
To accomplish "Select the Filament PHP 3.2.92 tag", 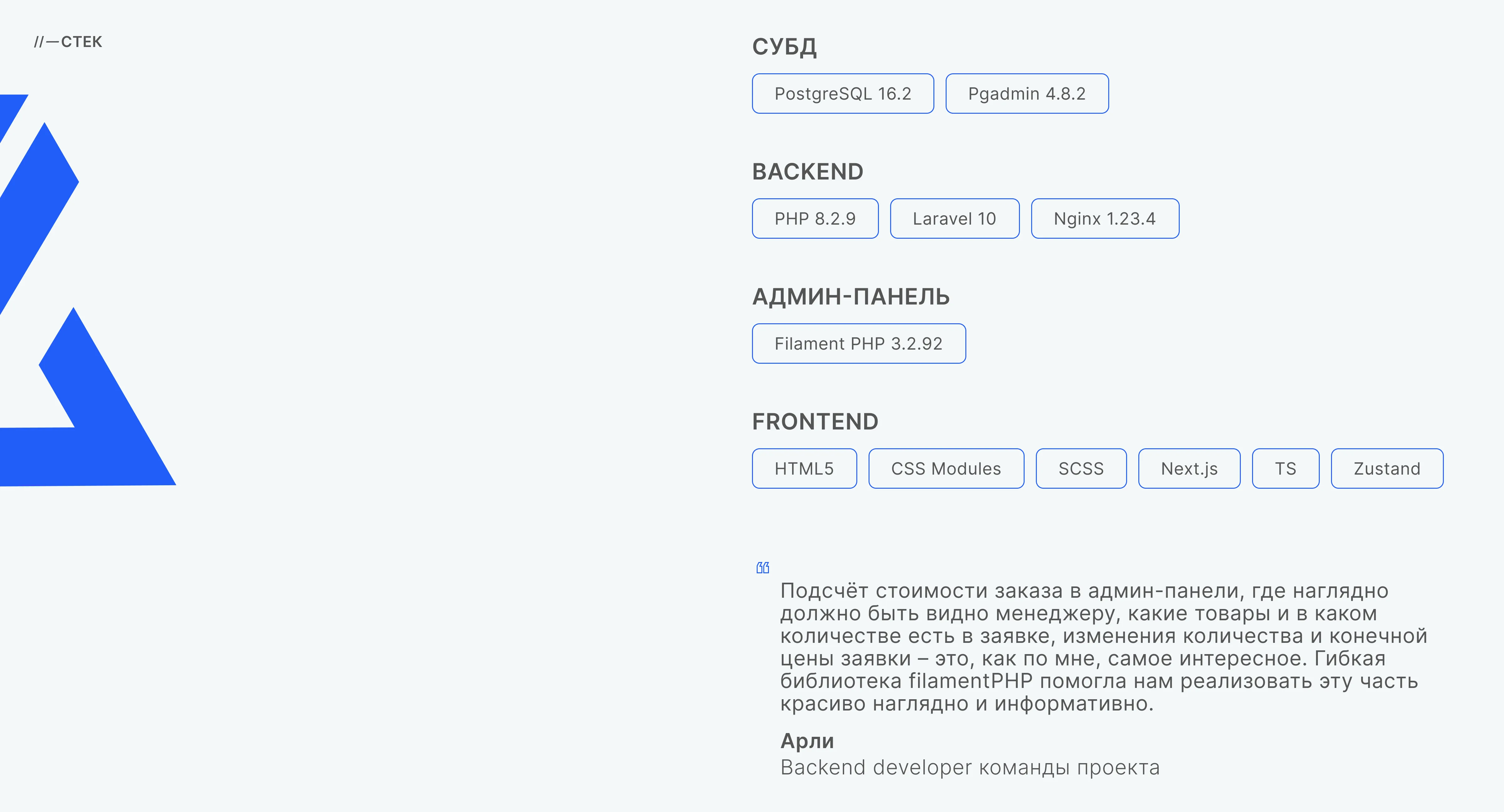I will (858, 343).
